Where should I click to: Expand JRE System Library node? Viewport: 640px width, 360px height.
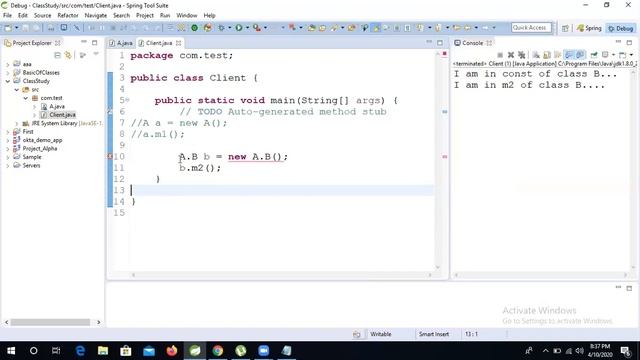(16, 123)
